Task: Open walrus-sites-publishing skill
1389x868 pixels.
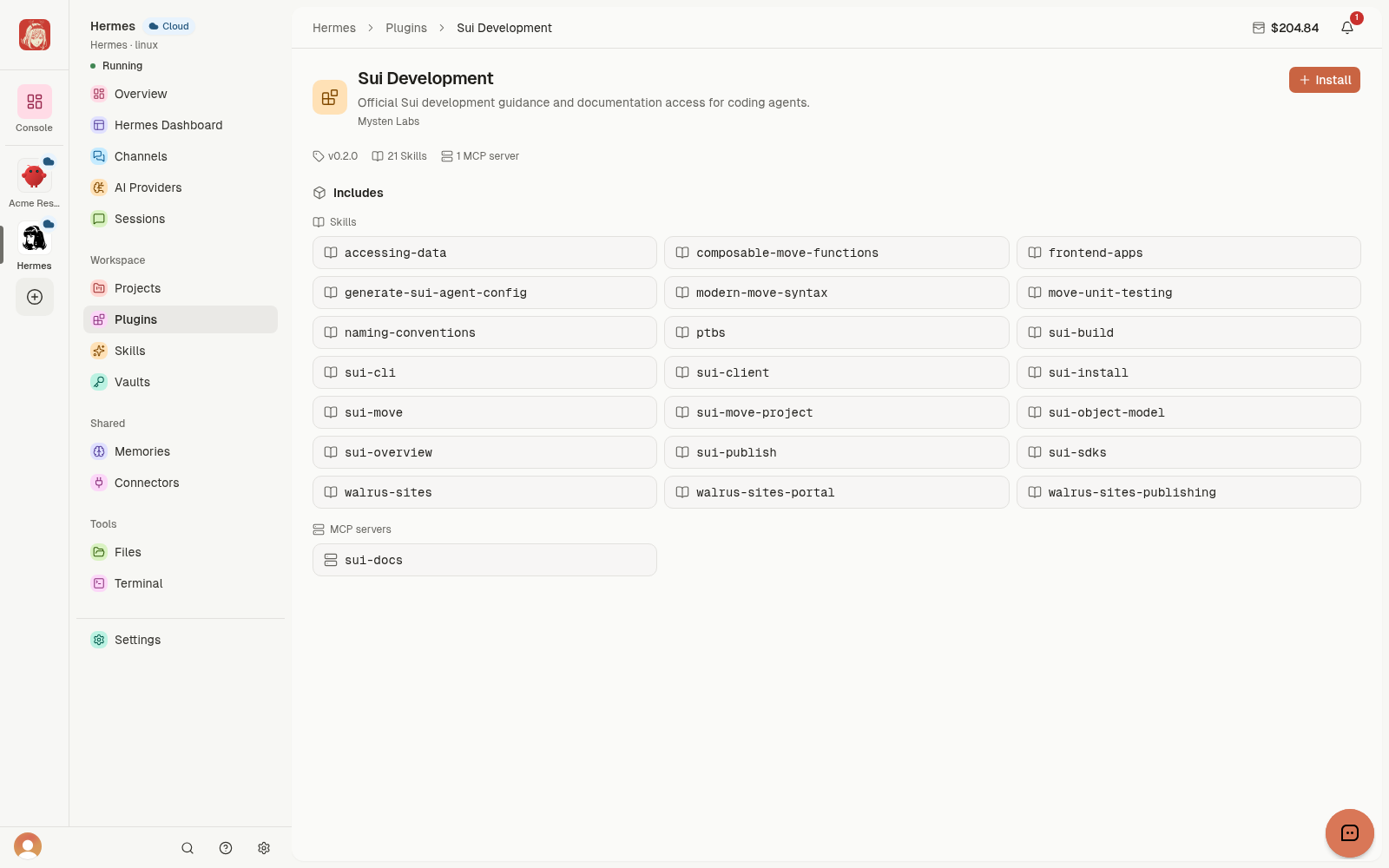Action: pos(1188,492)
